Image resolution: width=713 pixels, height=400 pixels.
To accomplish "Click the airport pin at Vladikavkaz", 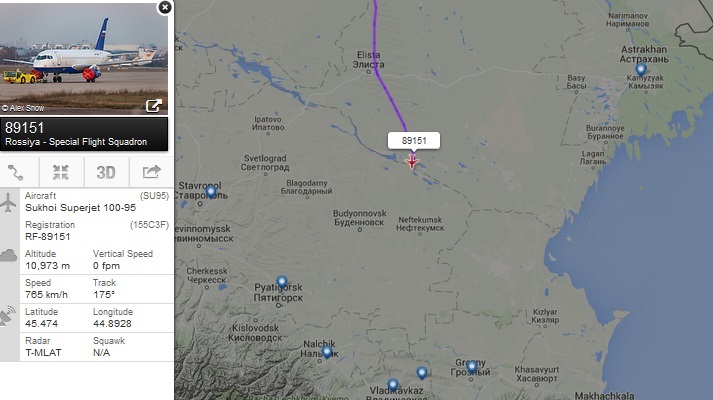I will pyautogui.click(x=393, y=385).
